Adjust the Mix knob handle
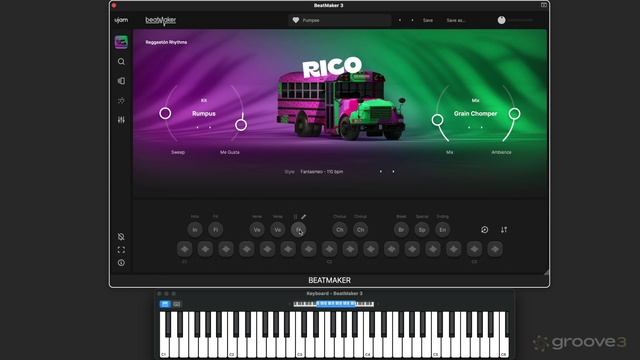This screenshot has width=640, height=360. pos(438,120)
